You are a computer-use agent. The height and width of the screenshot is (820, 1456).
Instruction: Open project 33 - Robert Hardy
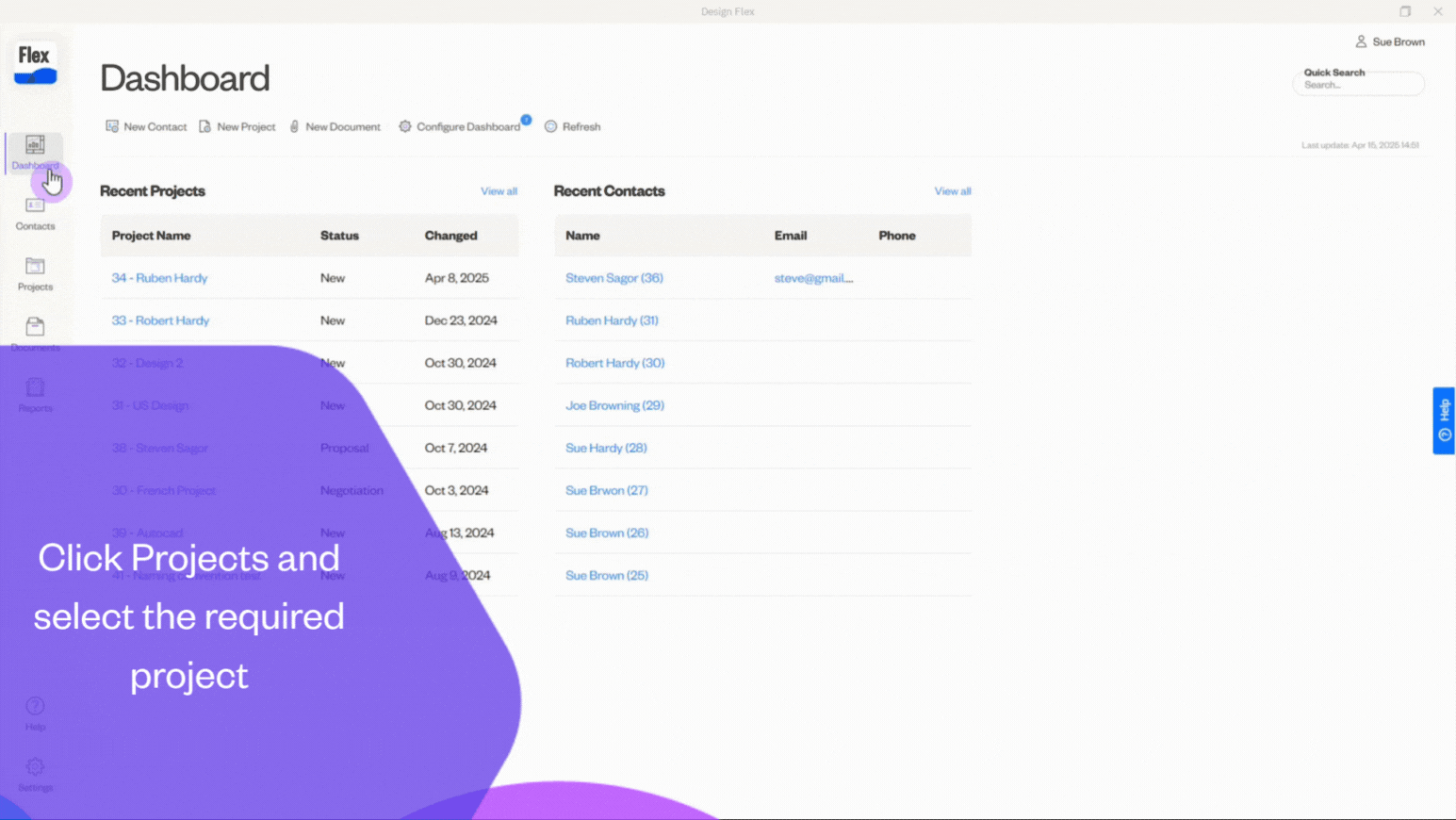(160, 320)
